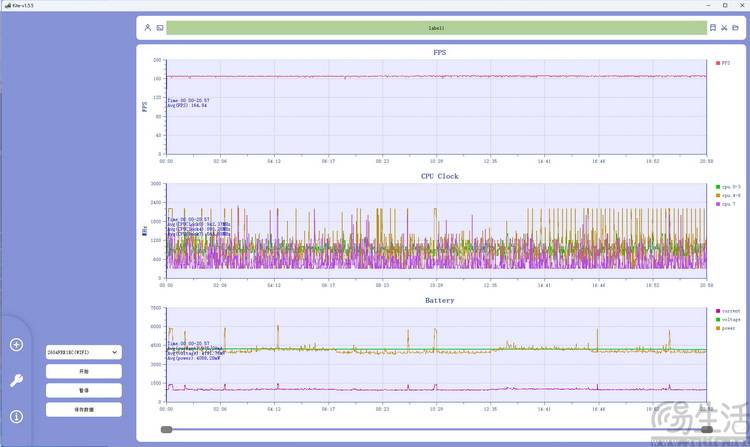This screenshot has width=750, height=447.
Task: Click the bookmark icon in top bar
Action: tap(713, 28)
